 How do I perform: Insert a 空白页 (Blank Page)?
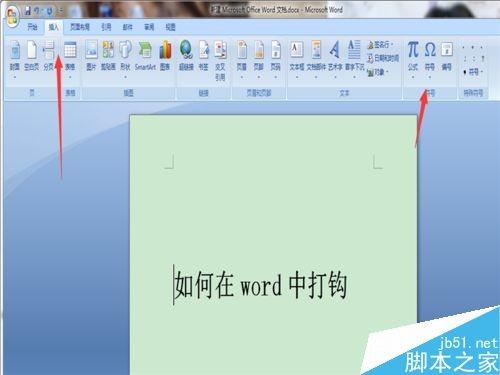(31, 55)
